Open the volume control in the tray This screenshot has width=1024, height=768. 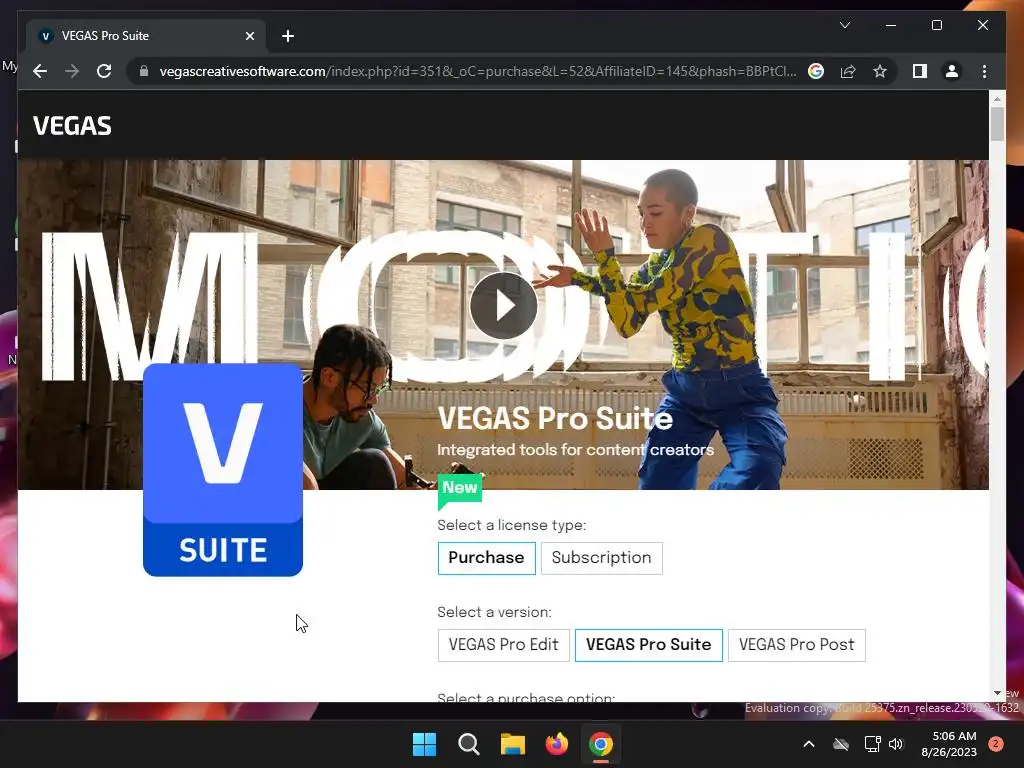pos(896,744)
